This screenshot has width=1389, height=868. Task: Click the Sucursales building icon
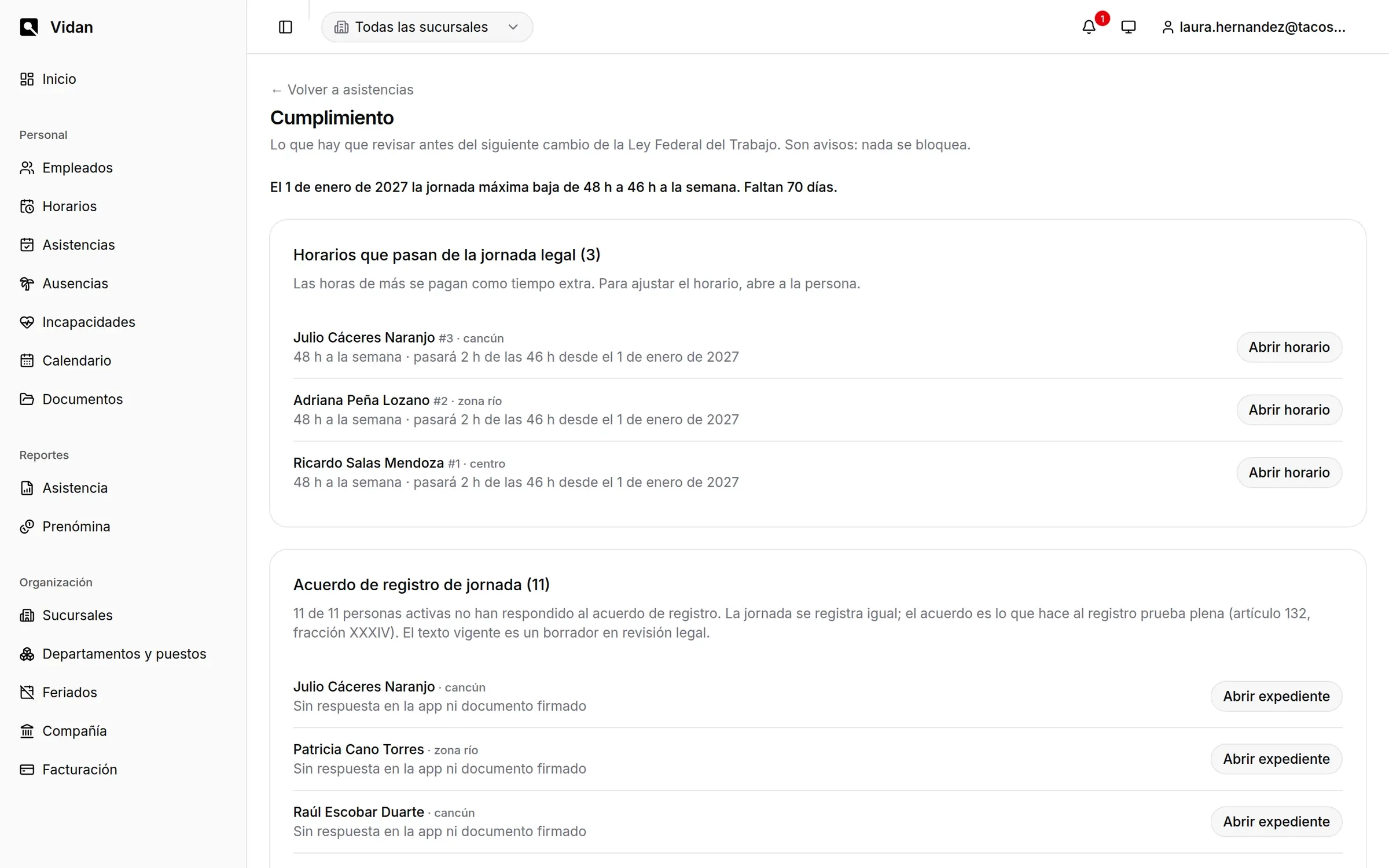pyautogui.click(x=27, y=615)
